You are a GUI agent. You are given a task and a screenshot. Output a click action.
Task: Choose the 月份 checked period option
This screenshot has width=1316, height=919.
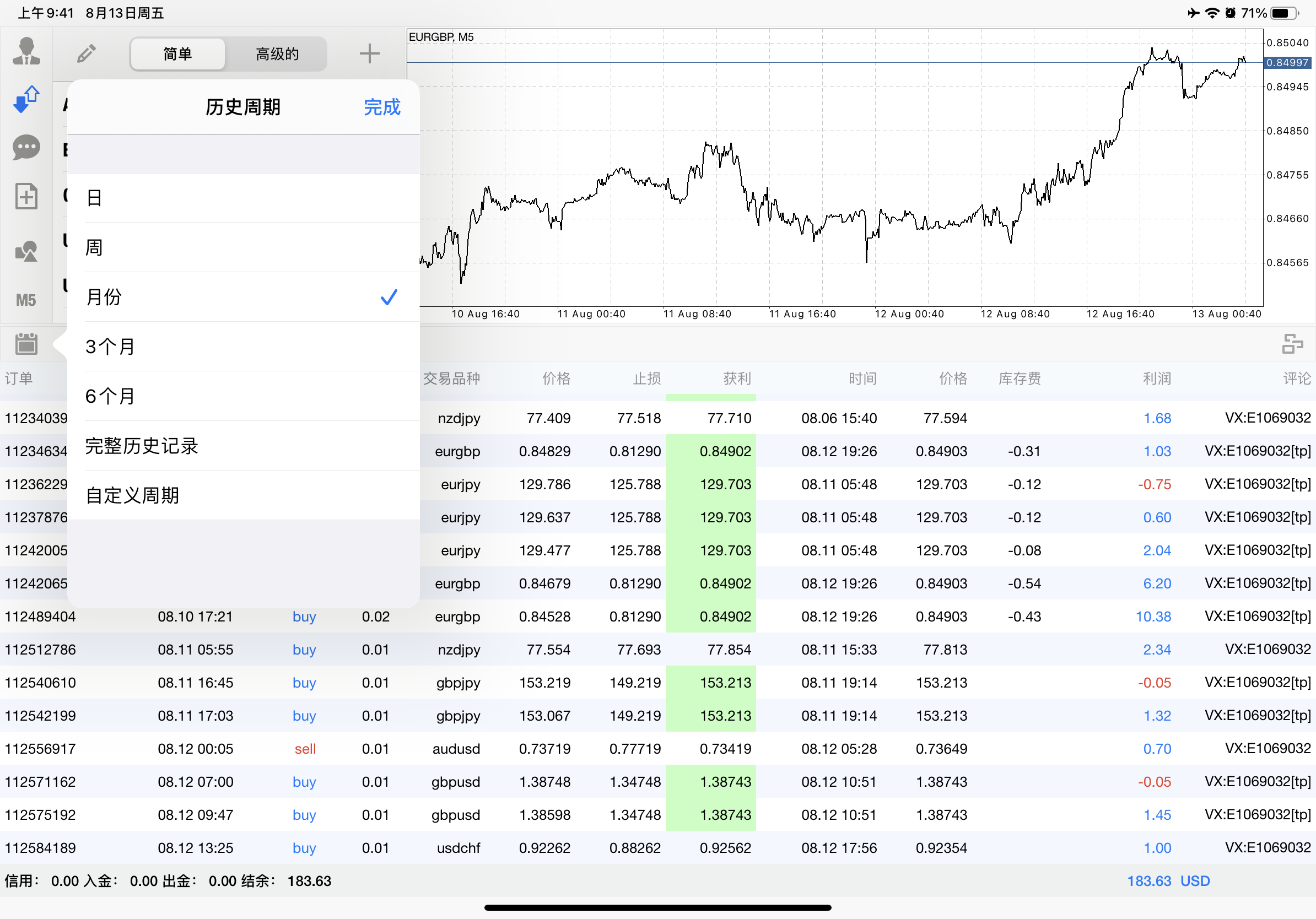click(x=244, y=297)
